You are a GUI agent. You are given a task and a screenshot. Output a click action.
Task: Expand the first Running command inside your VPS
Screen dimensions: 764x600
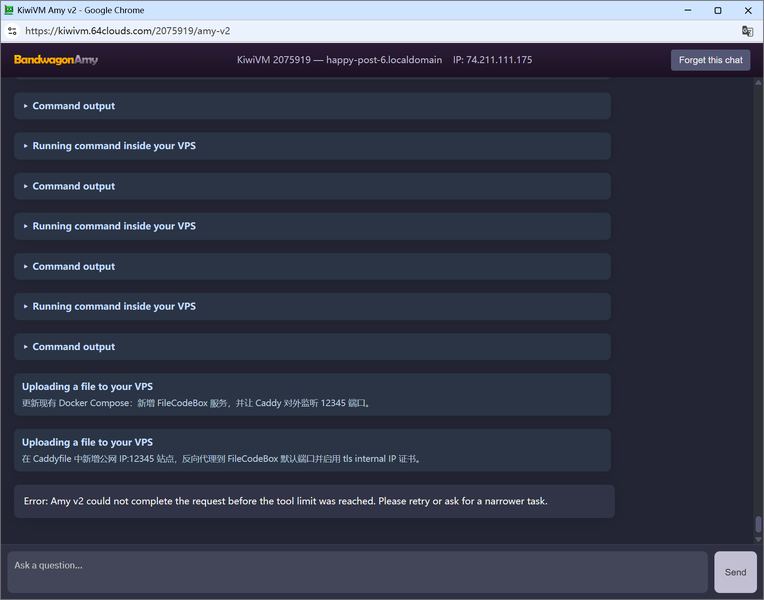312,146
